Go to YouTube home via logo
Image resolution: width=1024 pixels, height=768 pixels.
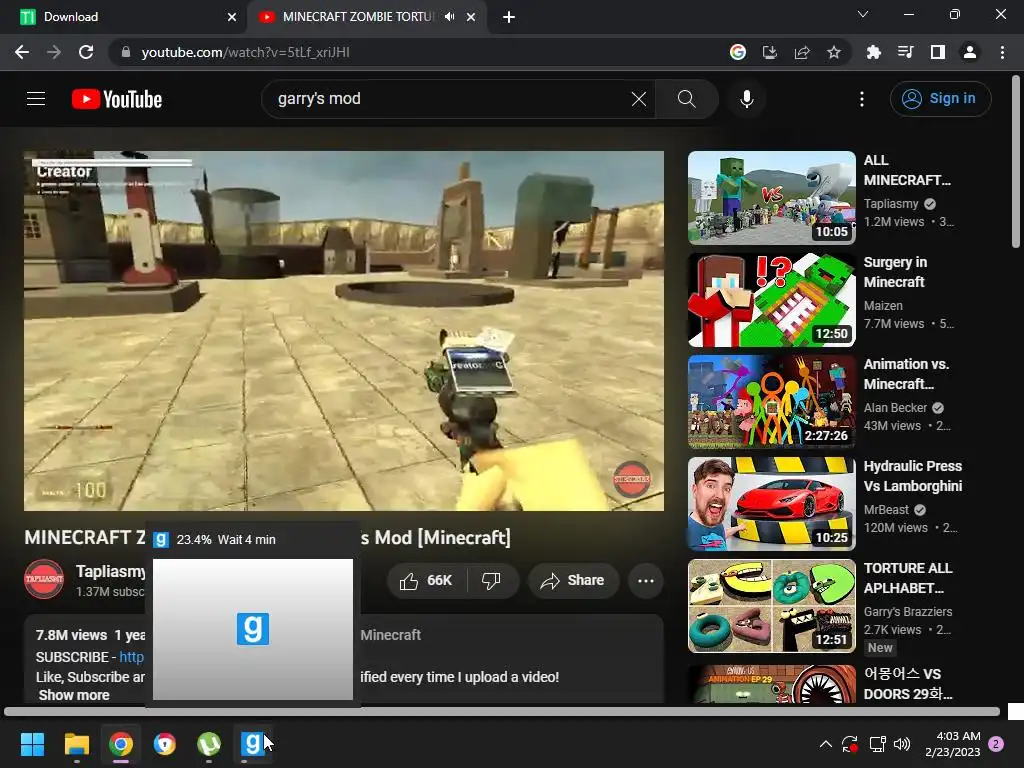[x=117, y=99]
